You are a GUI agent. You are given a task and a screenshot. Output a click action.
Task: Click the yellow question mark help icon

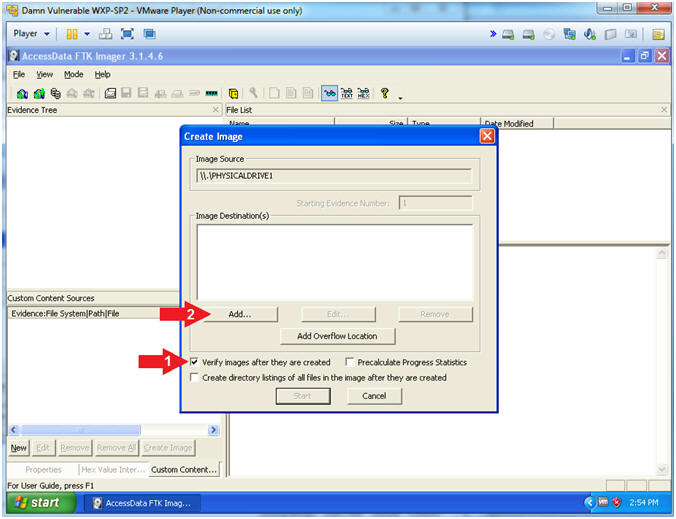385,93
